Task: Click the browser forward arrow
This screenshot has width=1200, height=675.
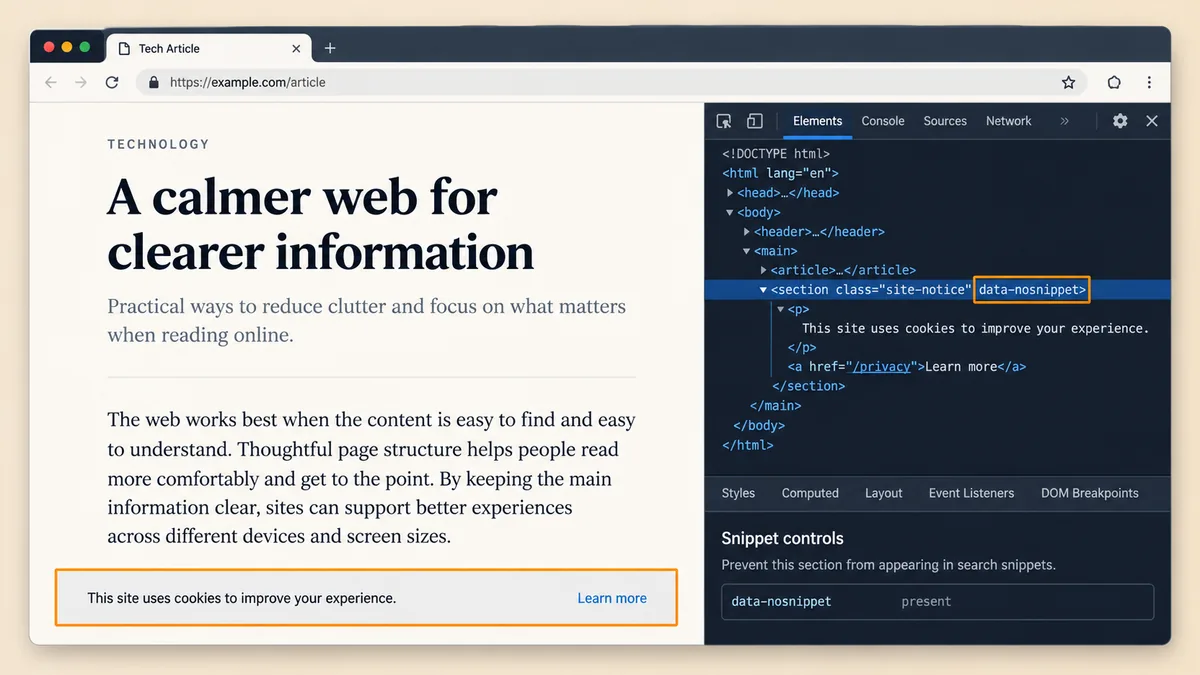Action: pyautogui.click(x=81, y=83)
